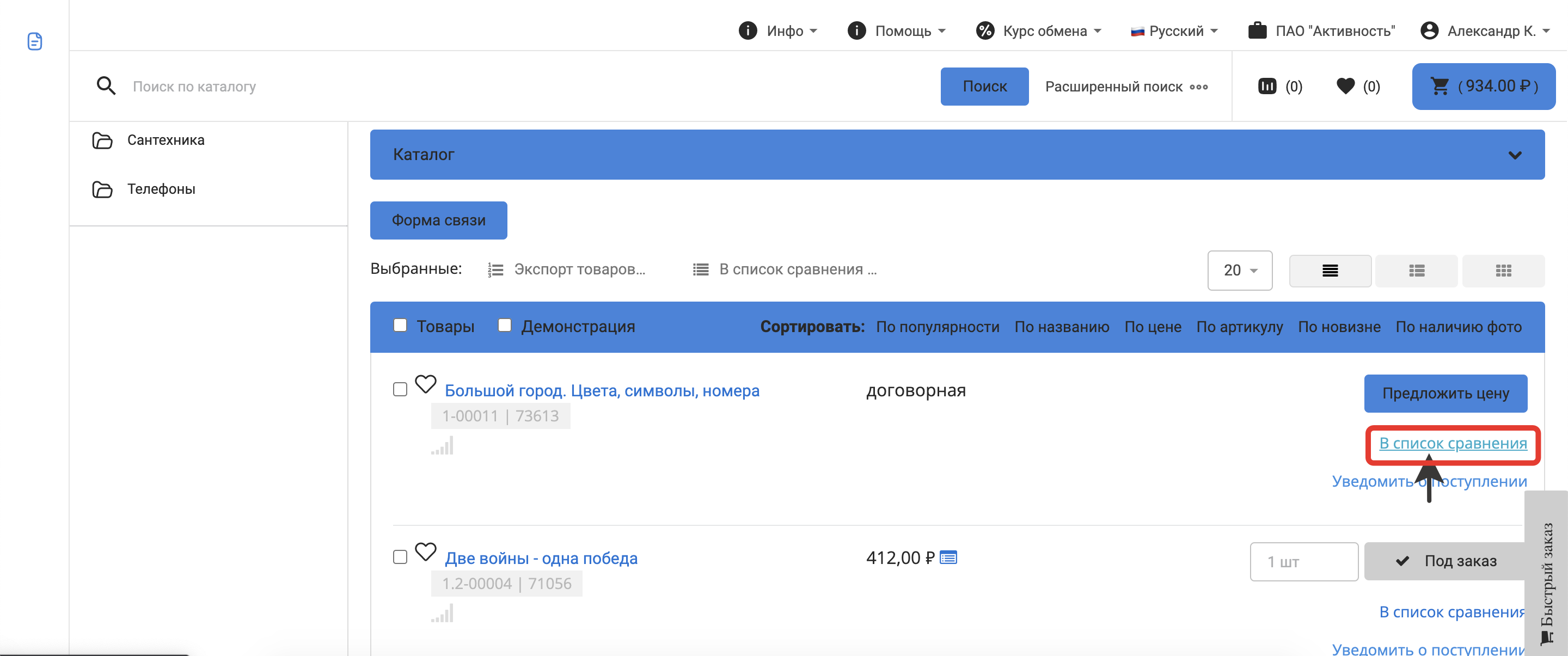This screenshot has width=1568, height=656.
Task: Sort products По цене
Action: coord(1152,327)
